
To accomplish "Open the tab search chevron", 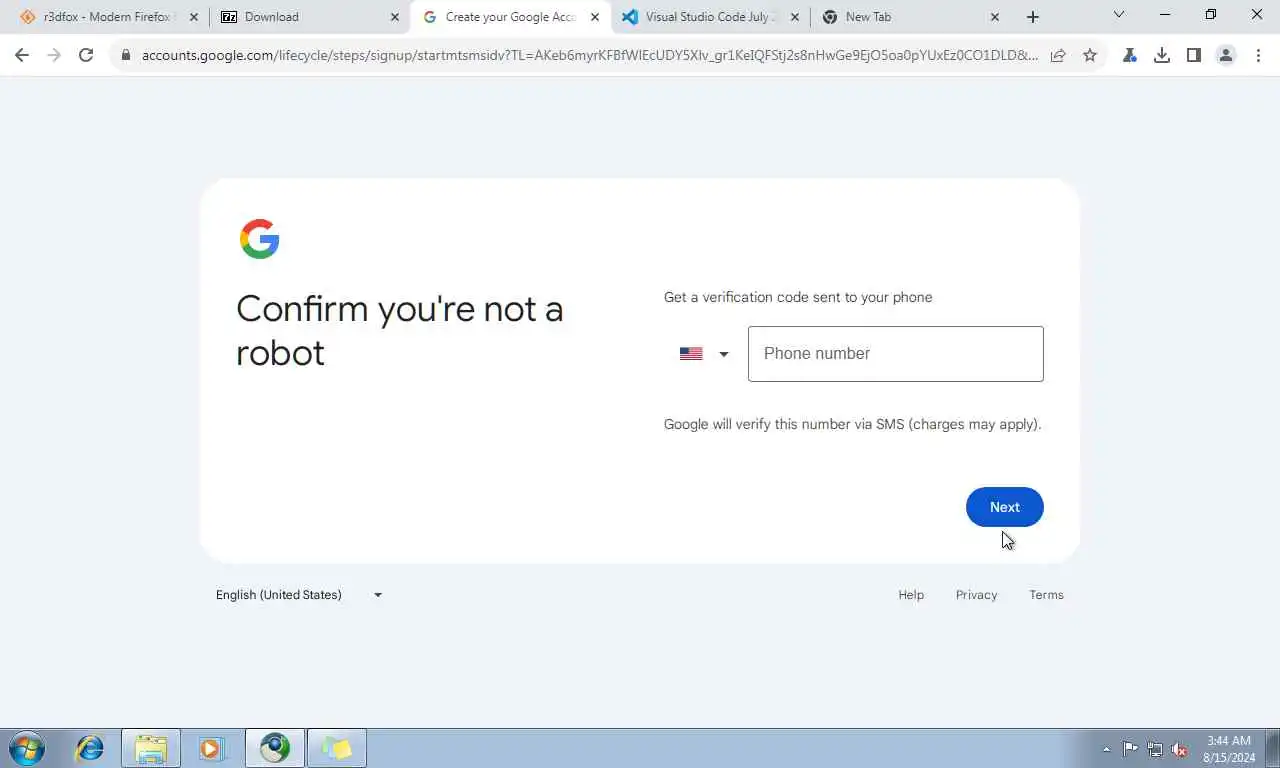I will coord(1119,15).
